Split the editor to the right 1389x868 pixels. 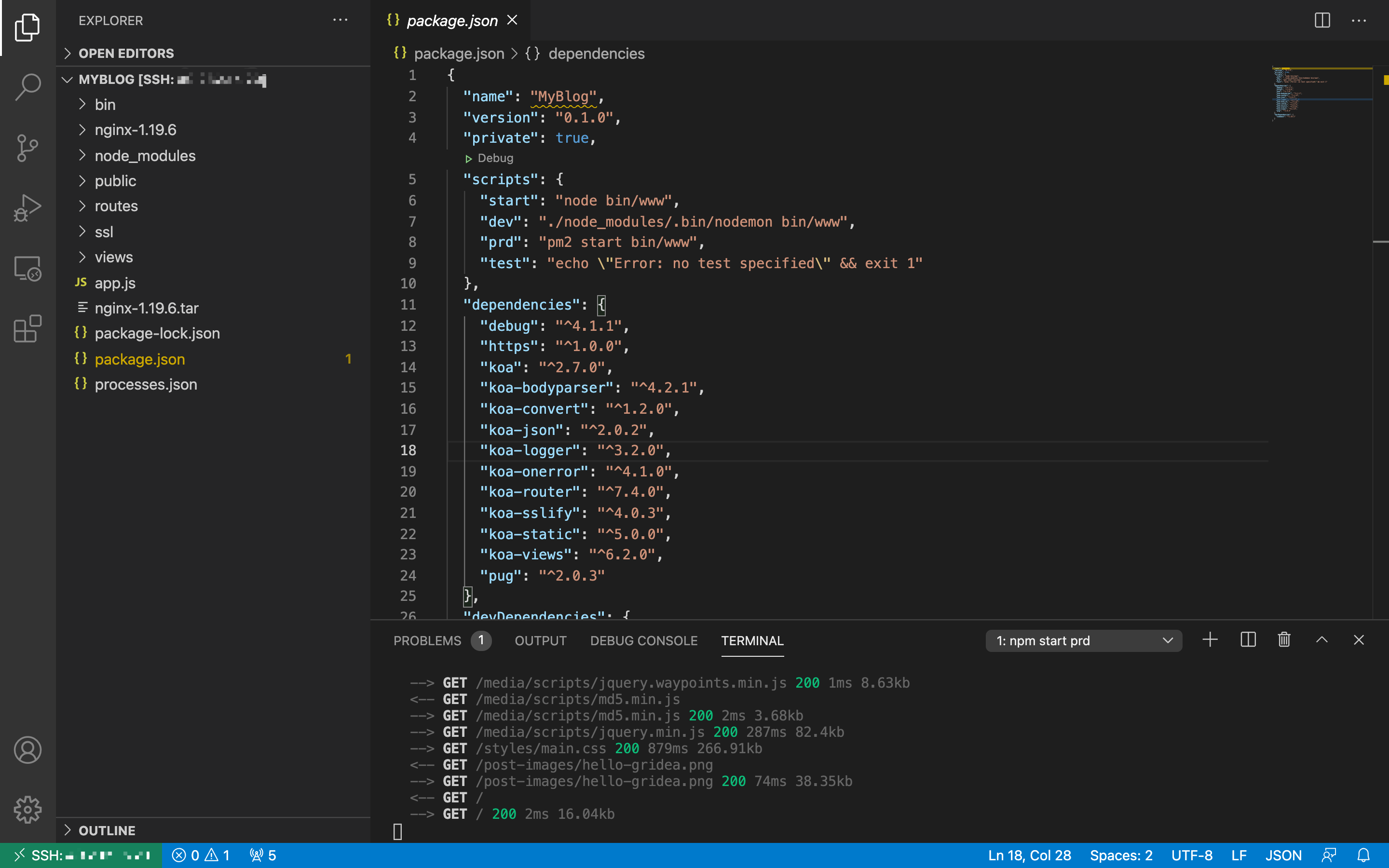coord(1322,21)
